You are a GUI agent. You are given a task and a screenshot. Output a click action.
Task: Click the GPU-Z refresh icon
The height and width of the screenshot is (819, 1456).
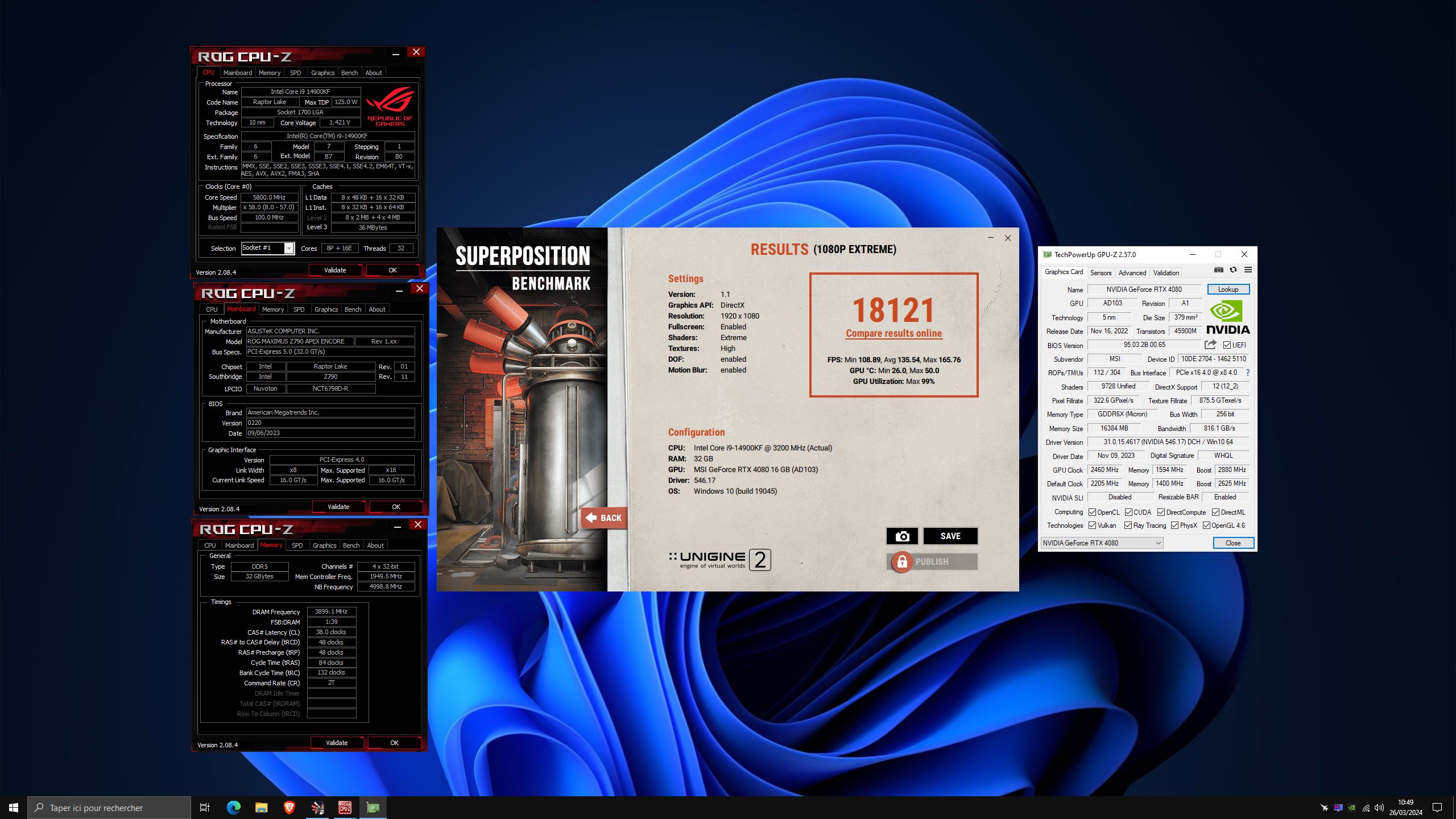[x=1233, y=270]
